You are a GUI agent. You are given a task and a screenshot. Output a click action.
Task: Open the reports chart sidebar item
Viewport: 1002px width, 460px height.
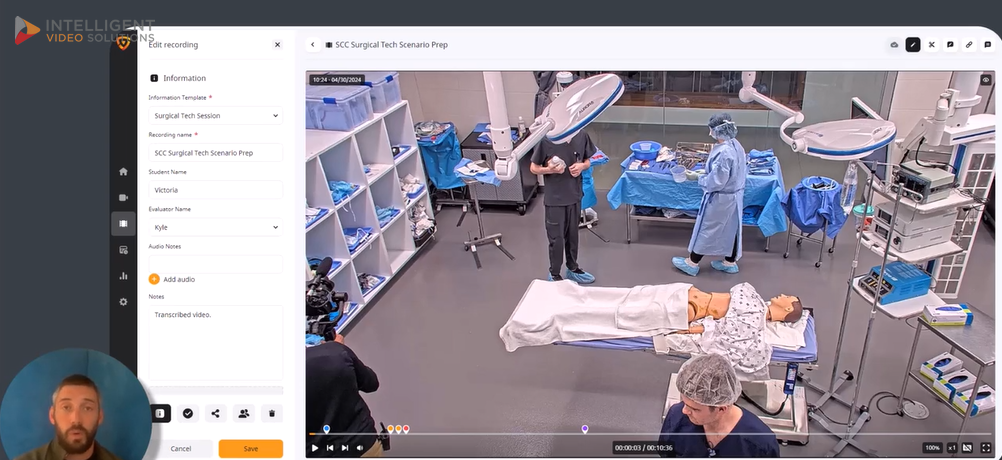point(123,276)
